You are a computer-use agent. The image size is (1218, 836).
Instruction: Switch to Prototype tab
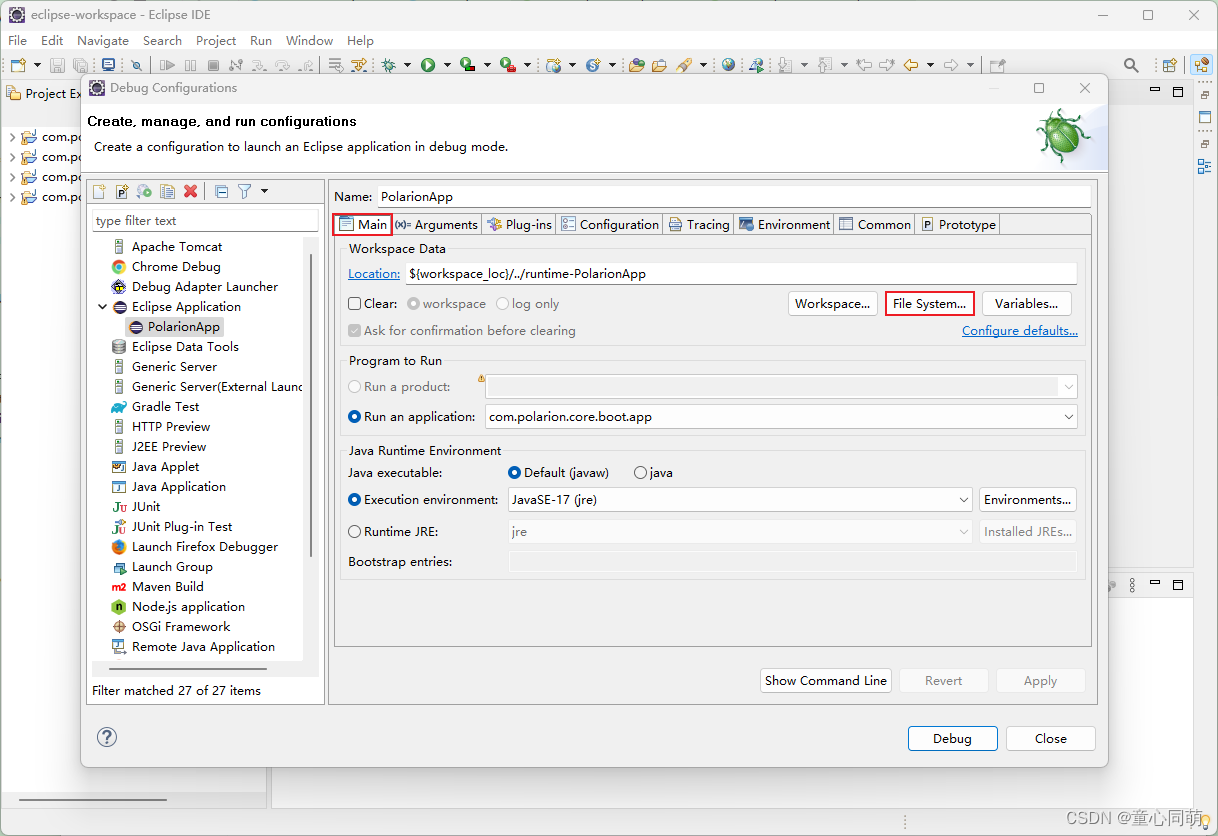(958, 224)
